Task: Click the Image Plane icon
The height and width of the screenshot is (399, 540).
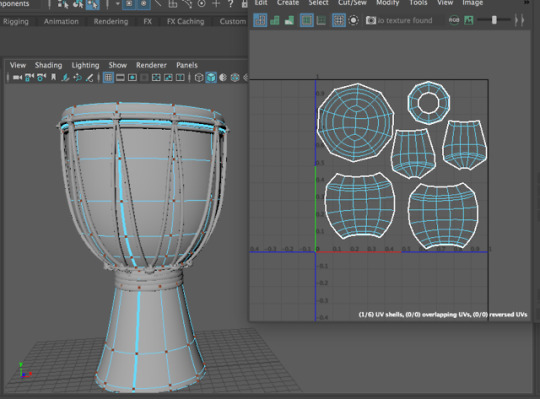Action: 65,77
